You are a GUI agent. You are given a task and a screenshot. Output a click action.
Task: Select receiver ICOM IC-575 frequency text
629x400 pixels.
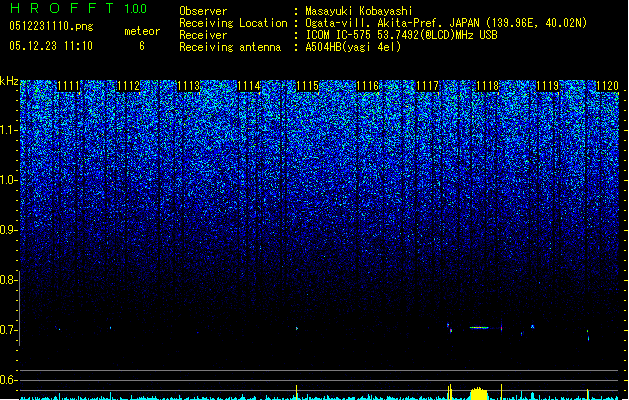click(x=401, y=35)
